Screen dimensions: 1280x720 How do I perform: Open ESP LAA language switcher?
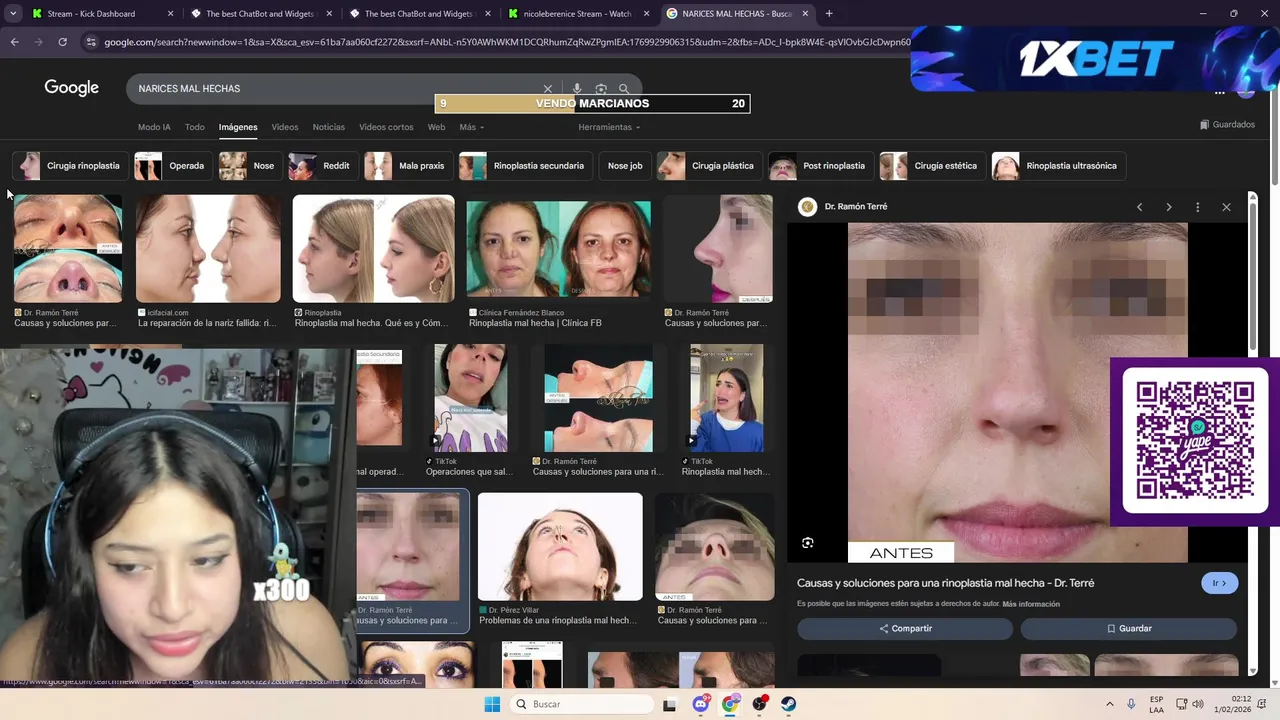tap(1157, 704)
